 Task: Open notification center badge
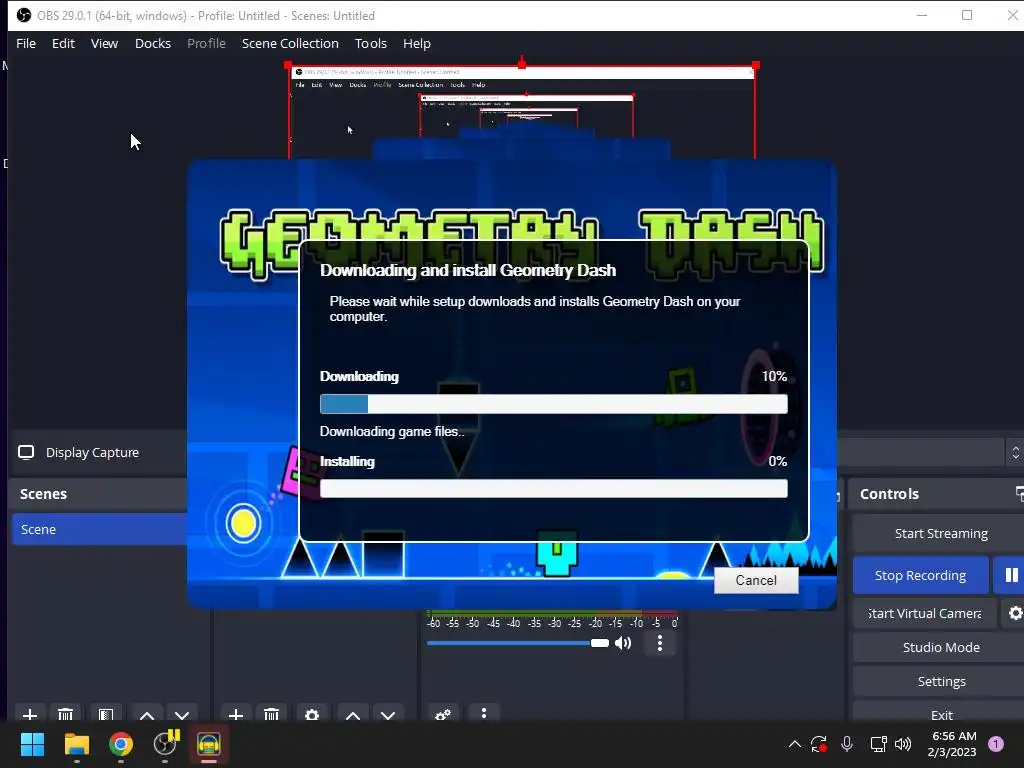click(996, 744)
